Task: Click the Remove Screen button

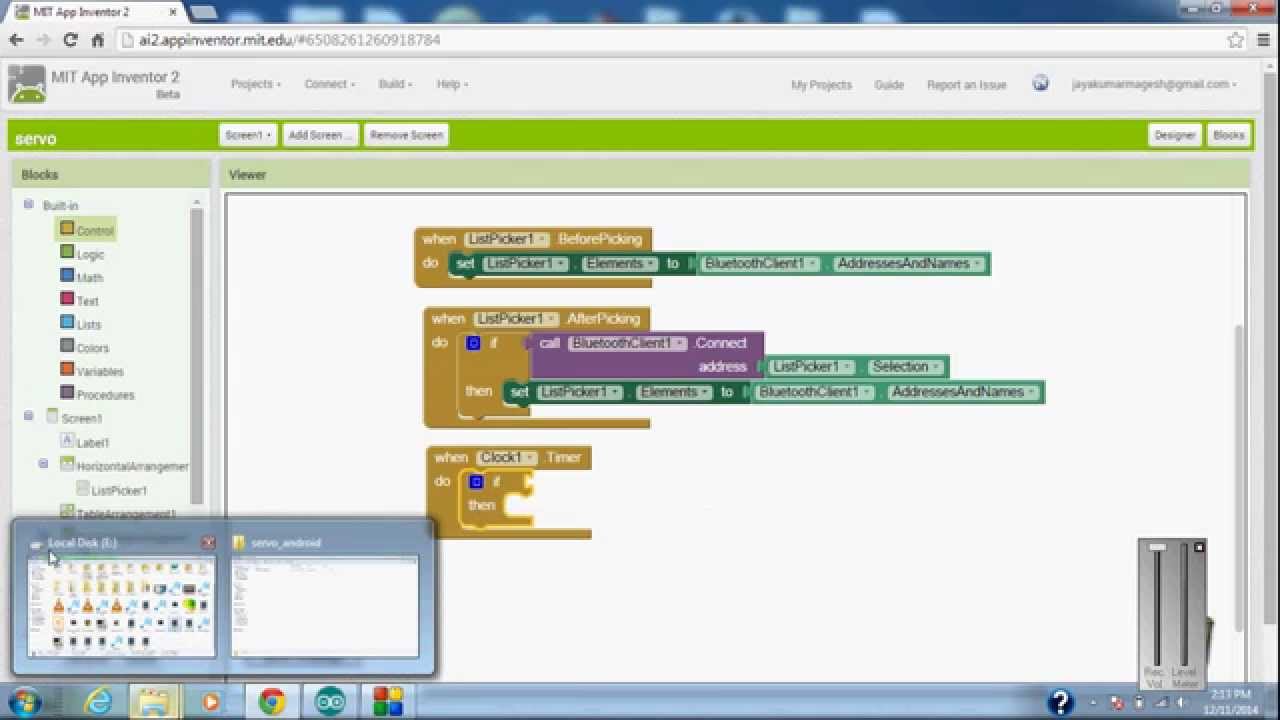Action: click(406, 135)
